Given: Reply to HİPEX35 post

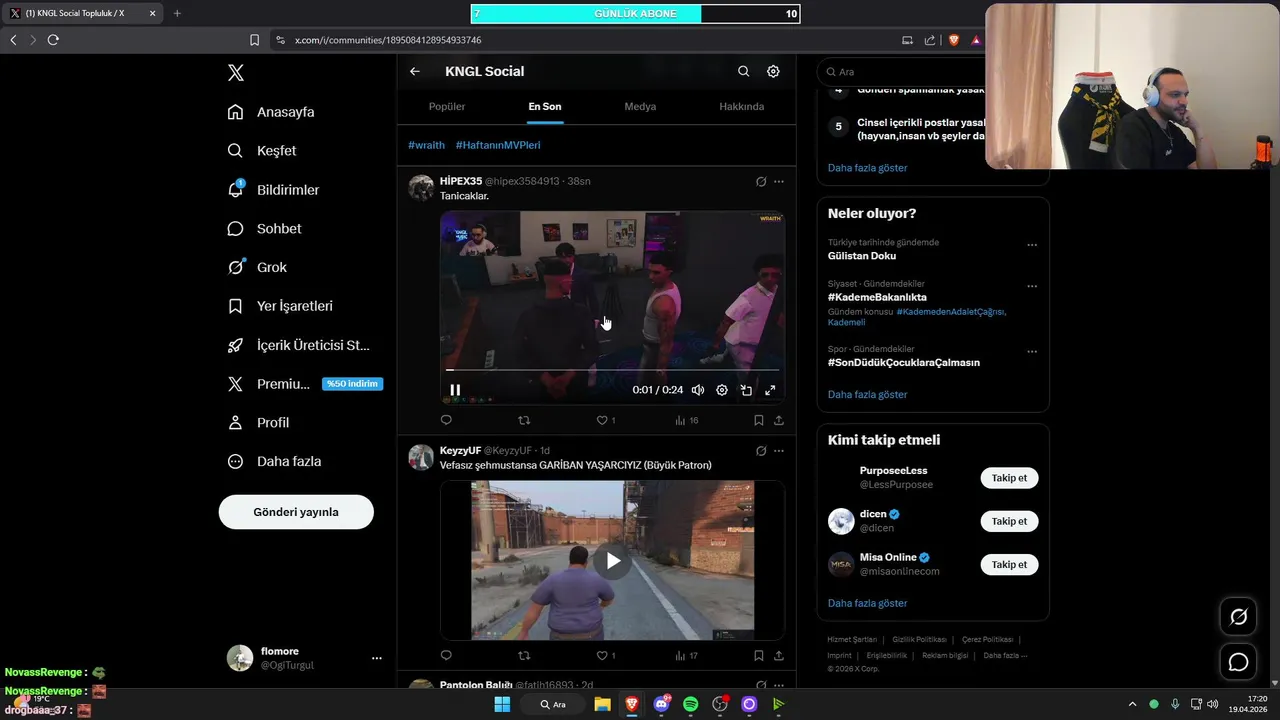Looking at the screenshot, I should coord(446,421).
